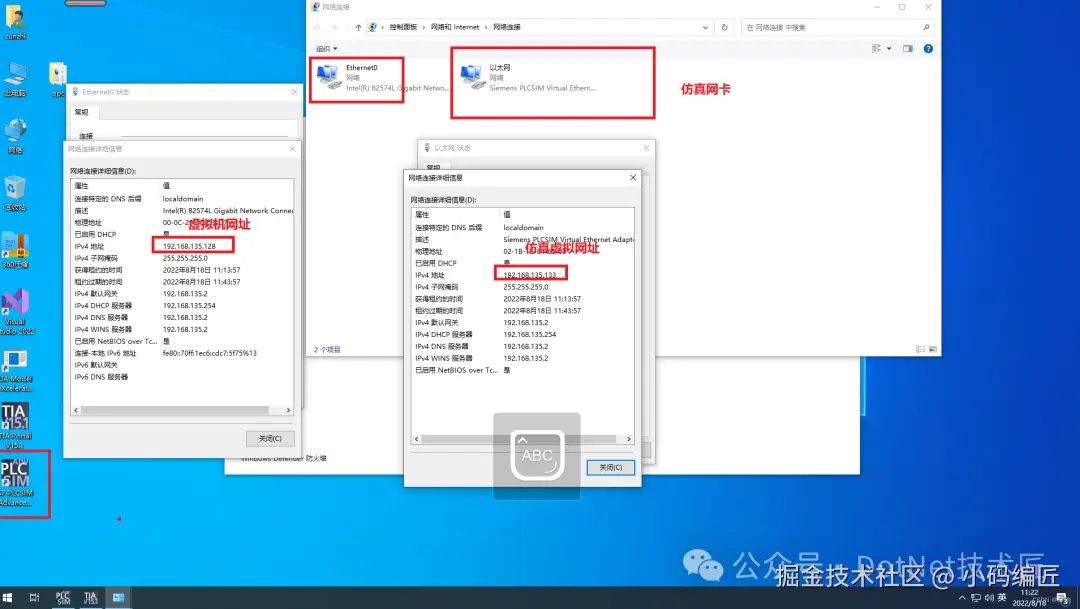
Task: Click the network icon in system tray
Action: [x=976, y=597]
